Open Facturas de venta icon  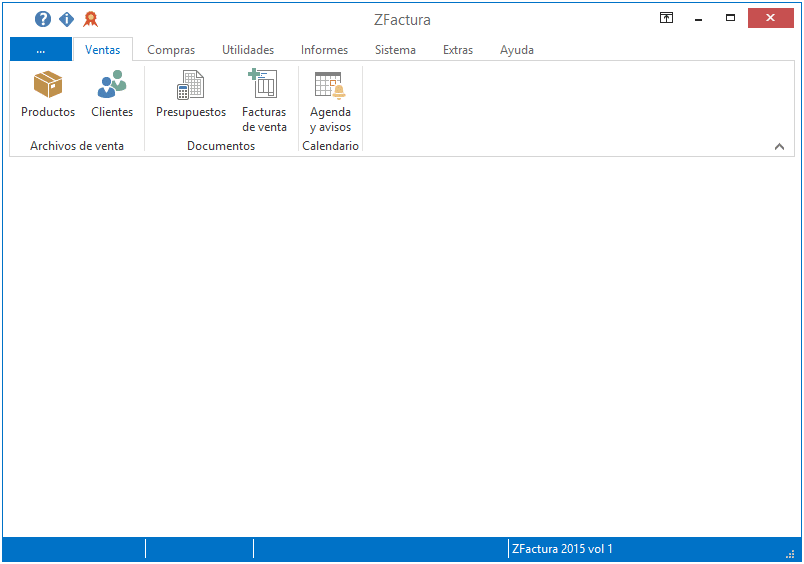click(264, 84)
